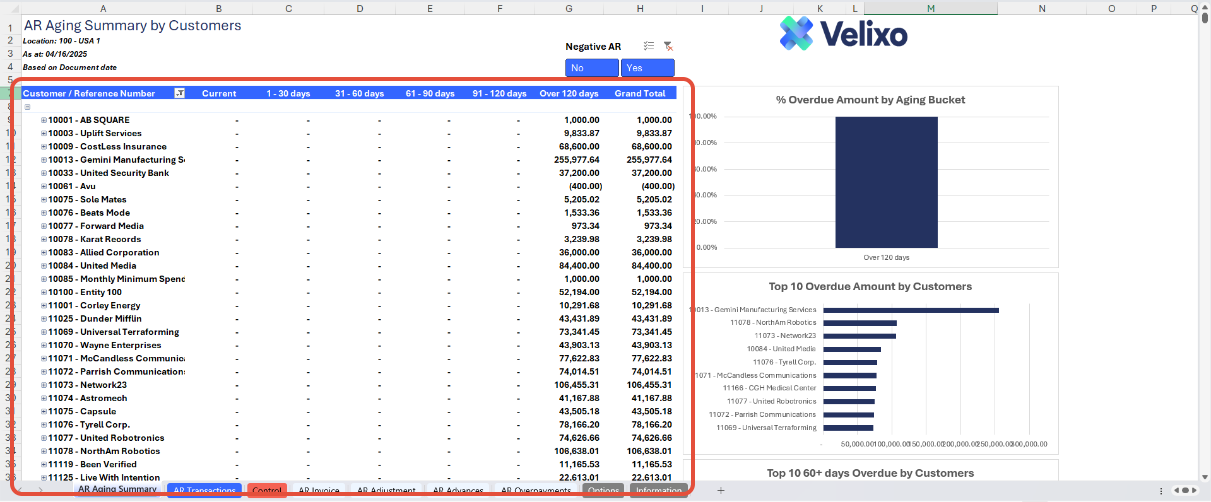Clear the Negative AR slicer filter
Image resolution: width=1211 pixels, height=502 pixels.
click(x=668, y=46)
